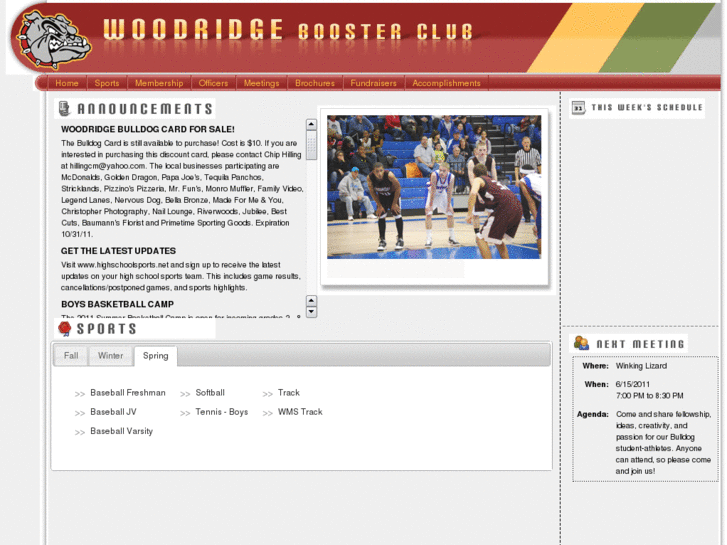The height and width of the screenshot is (545, 727).
Task: Click the top scroll-up arrow in announcements
Action: 312,124
